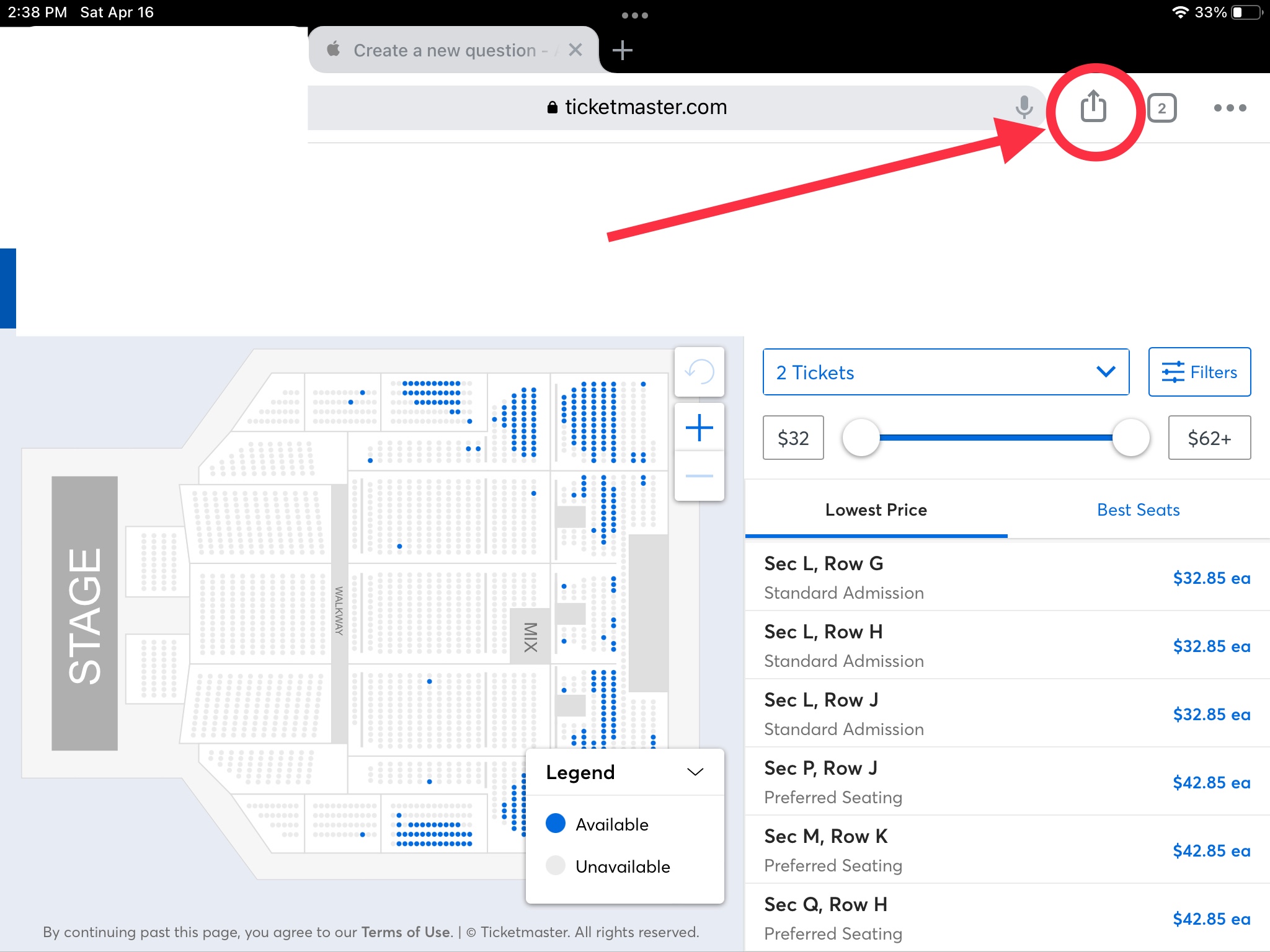Zoom out on the seat map
This screenshot has height=952, width=1270.
pyautogui.click(x=699, y=476)
